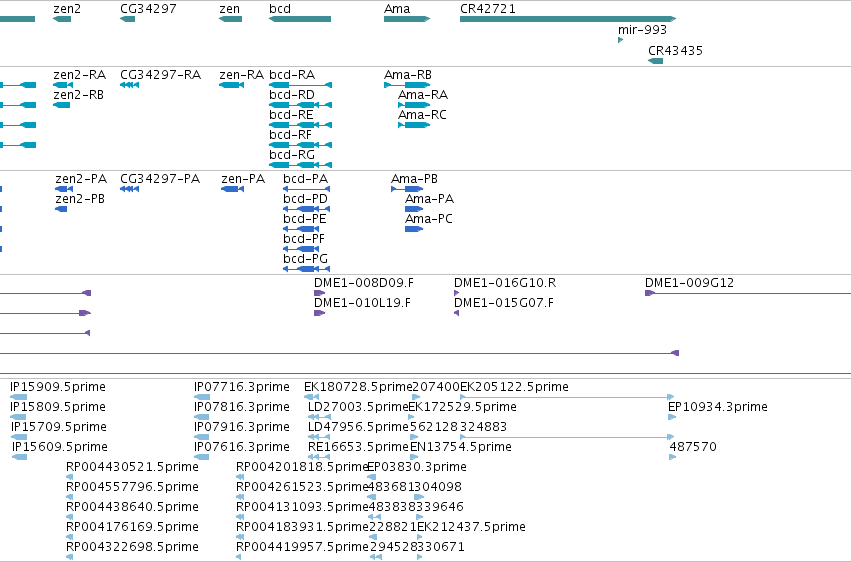Choose the Ama-RC transcript
This screenshot has width=851, height=562.
[414, 125]
